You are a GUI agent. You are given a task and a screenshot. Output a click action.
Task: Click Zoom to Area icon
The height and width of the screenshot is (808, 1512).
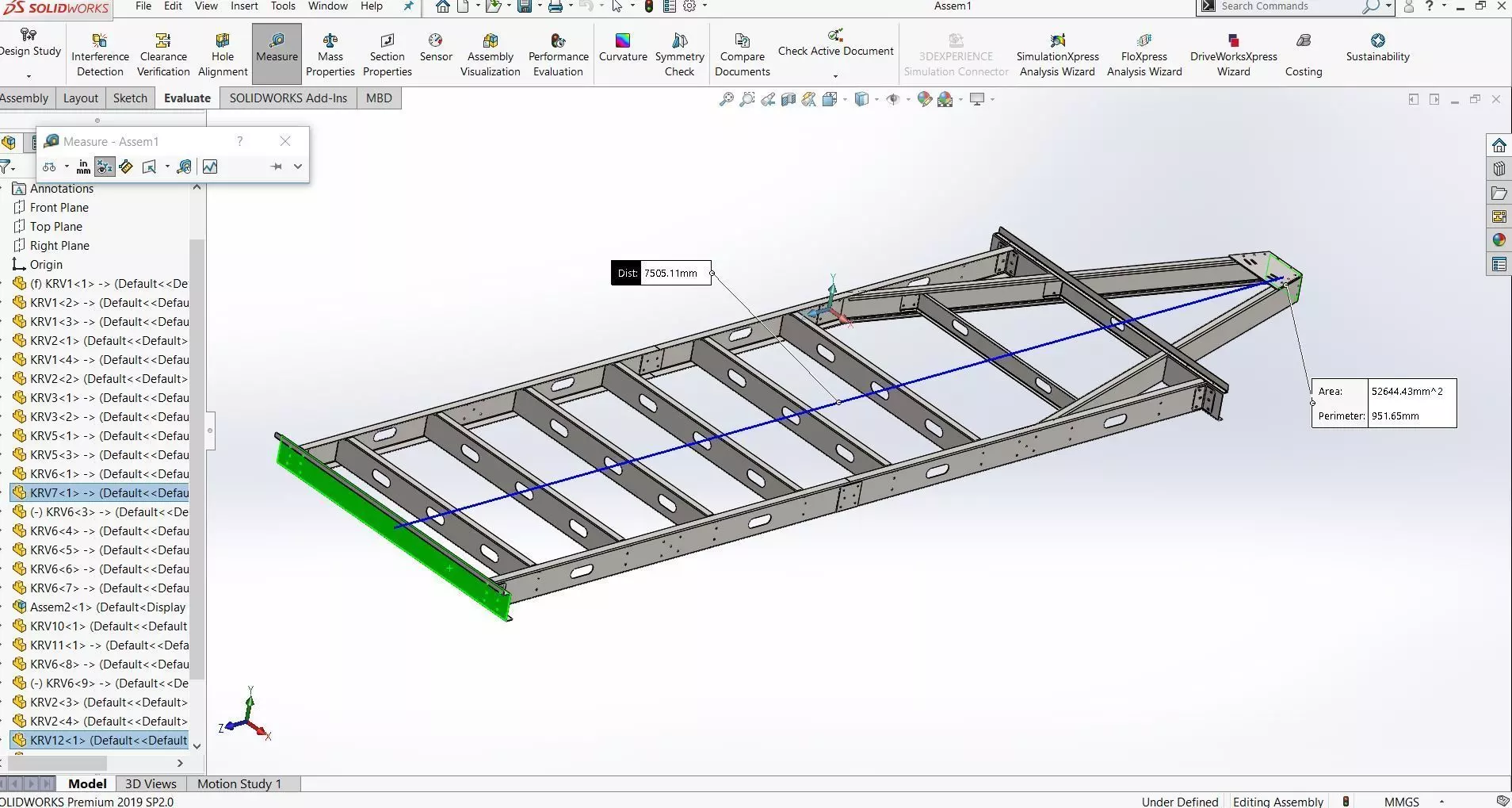[x=746, y=99]
